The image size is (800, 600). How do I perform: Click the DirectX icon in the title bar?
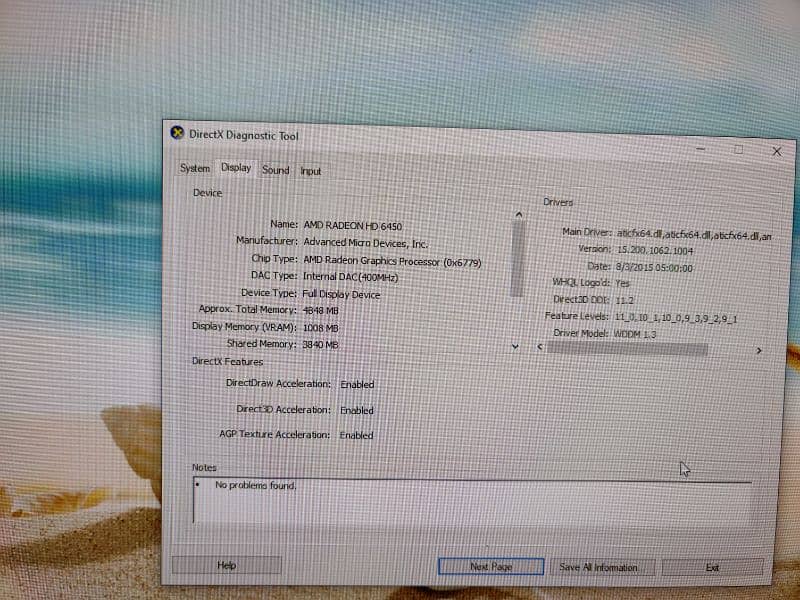coord(177,134)
